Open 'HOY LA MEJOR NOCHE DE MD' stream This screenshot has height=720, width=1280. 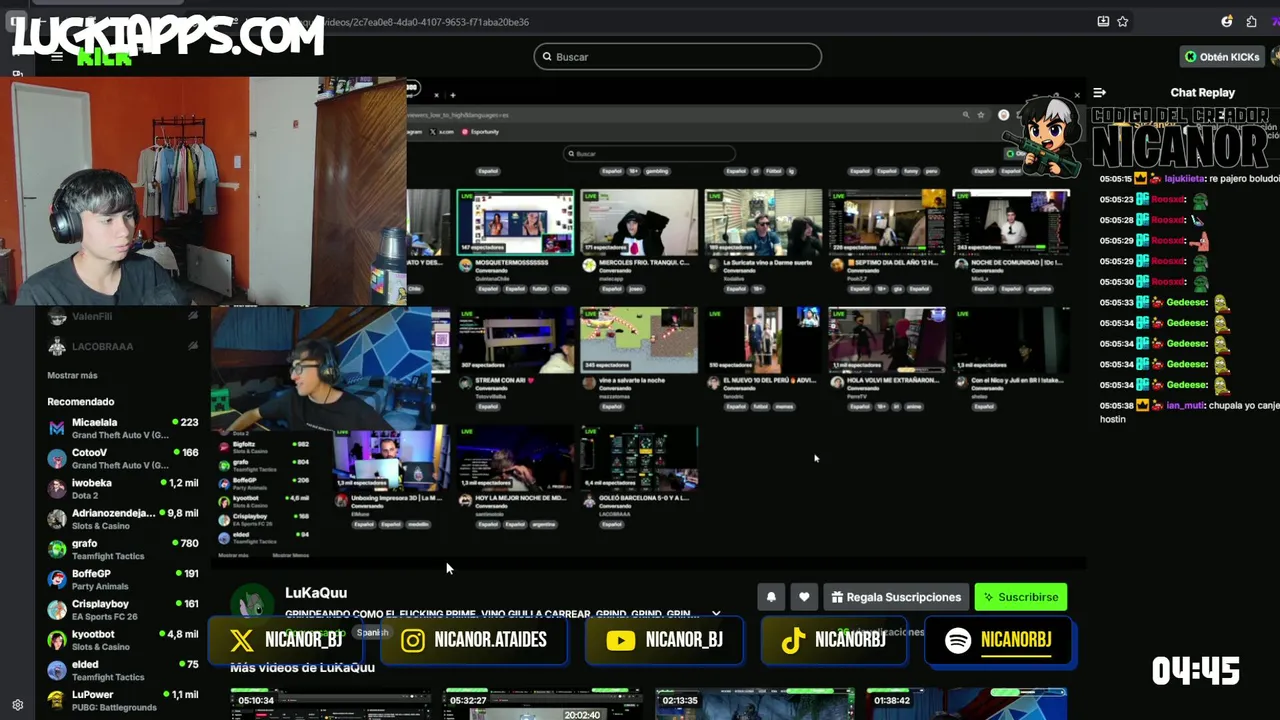click(x=515, y=458)
